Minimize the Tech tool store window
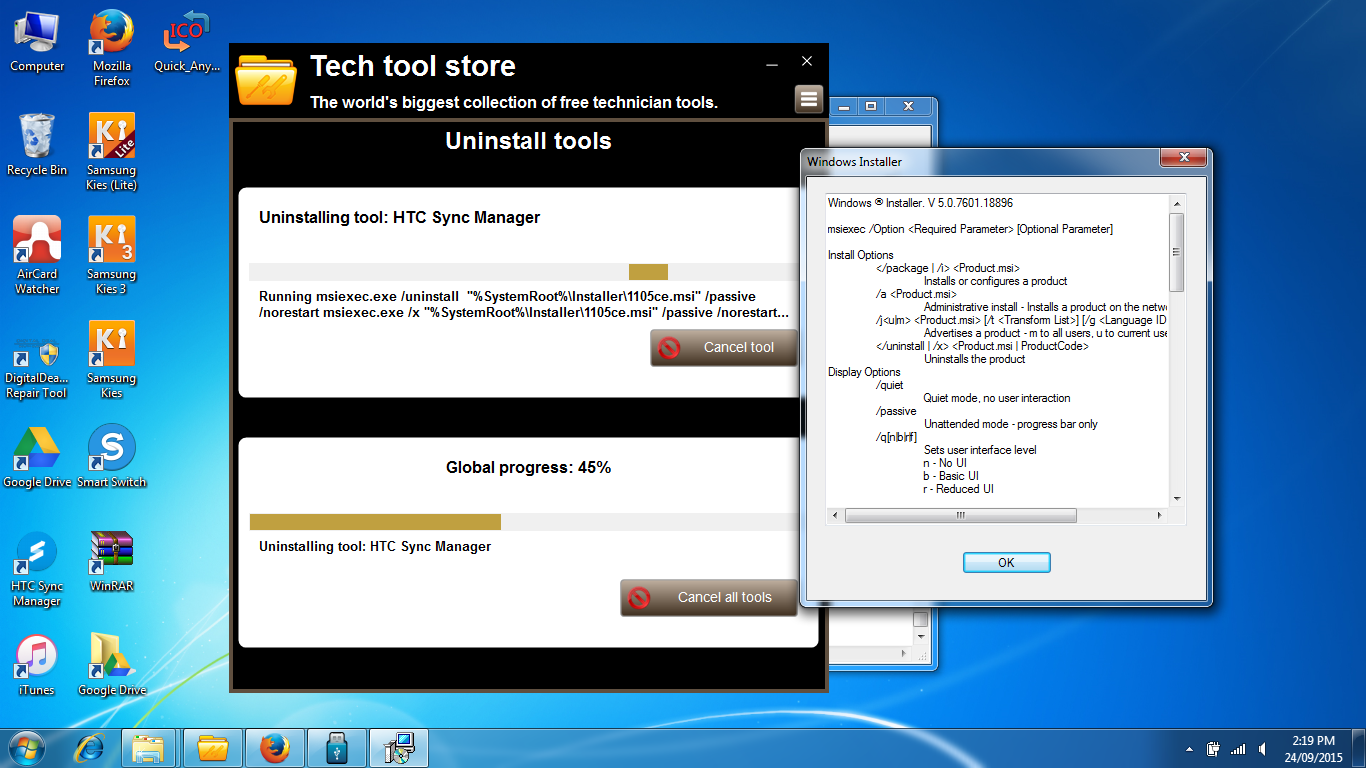Viewport: 1366px width, 768px height. 772,63
